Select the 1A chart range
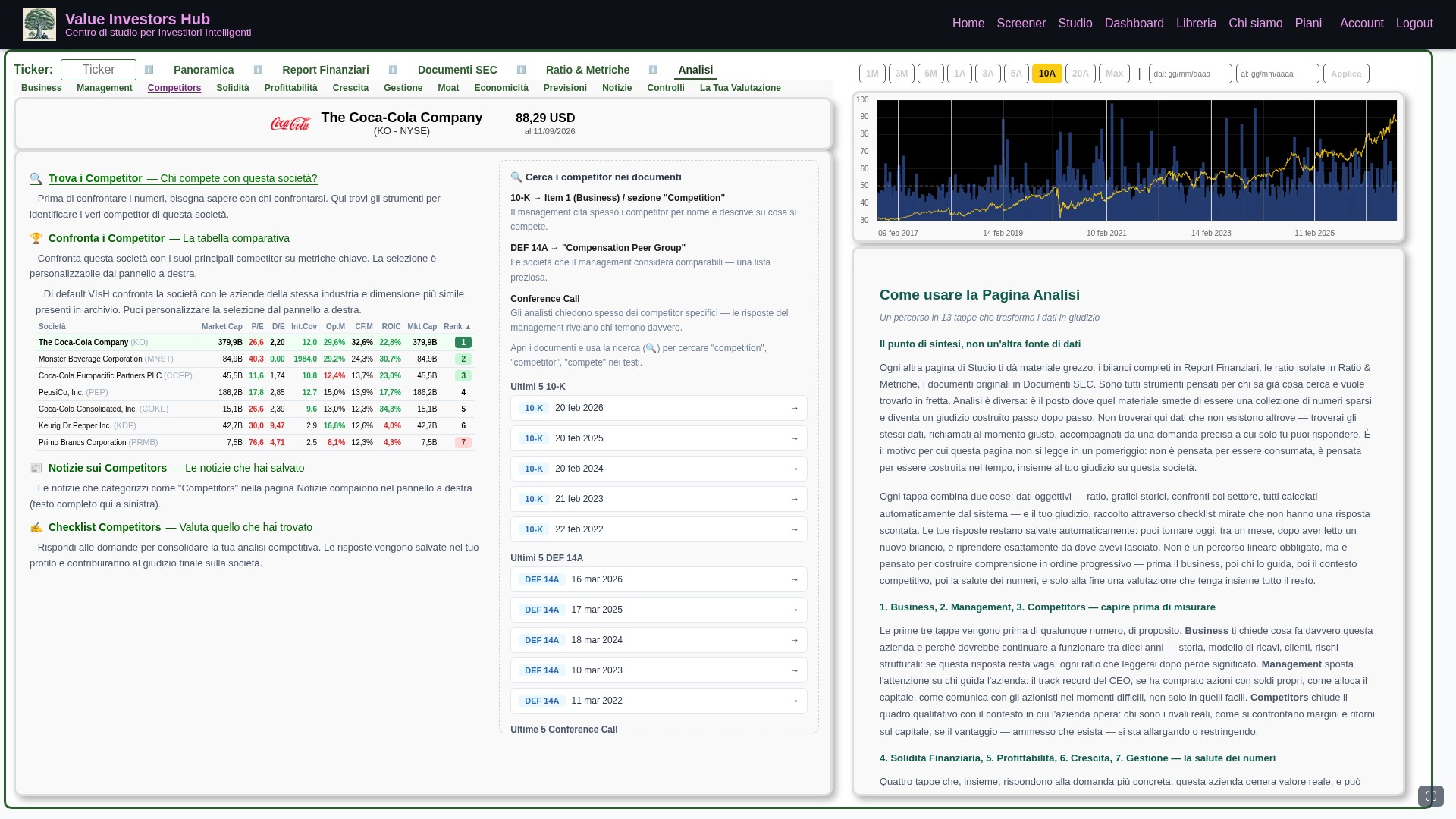The image size is (1456, 819). tap(959, 74)
